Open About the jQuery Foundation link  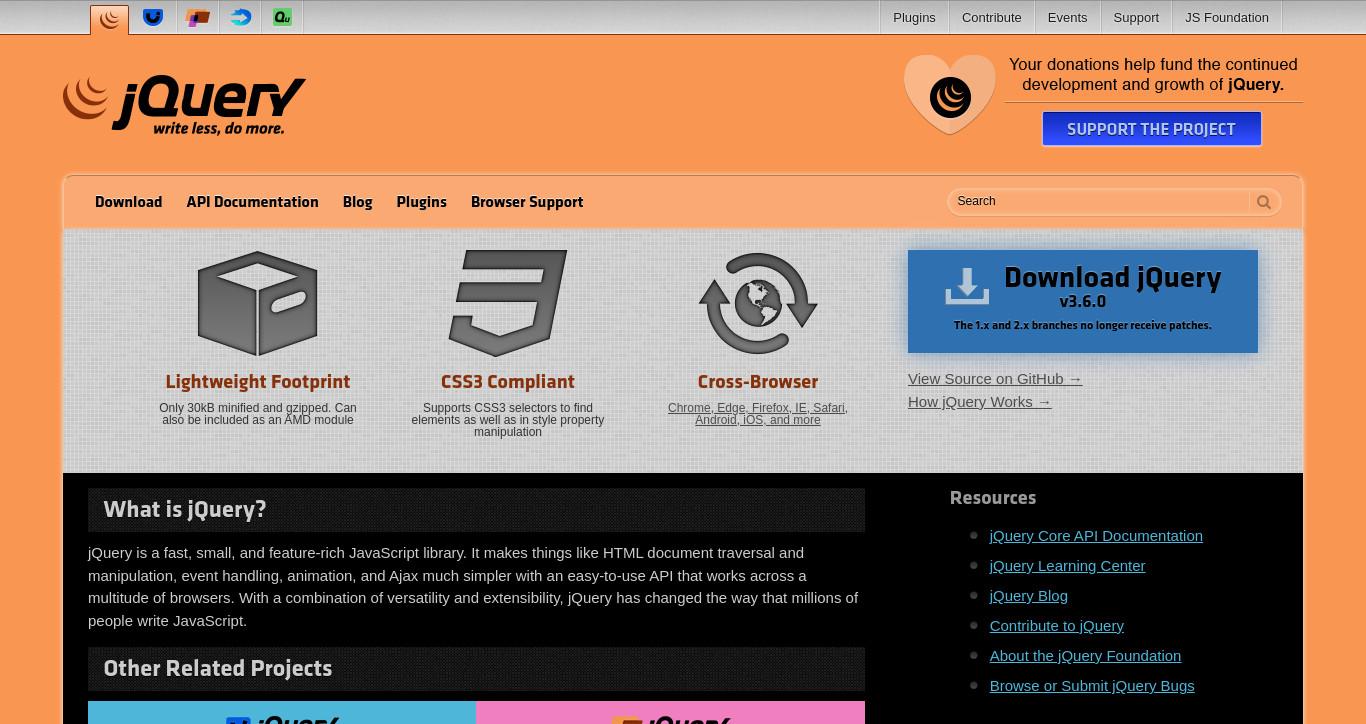[x=1085, y=656]
